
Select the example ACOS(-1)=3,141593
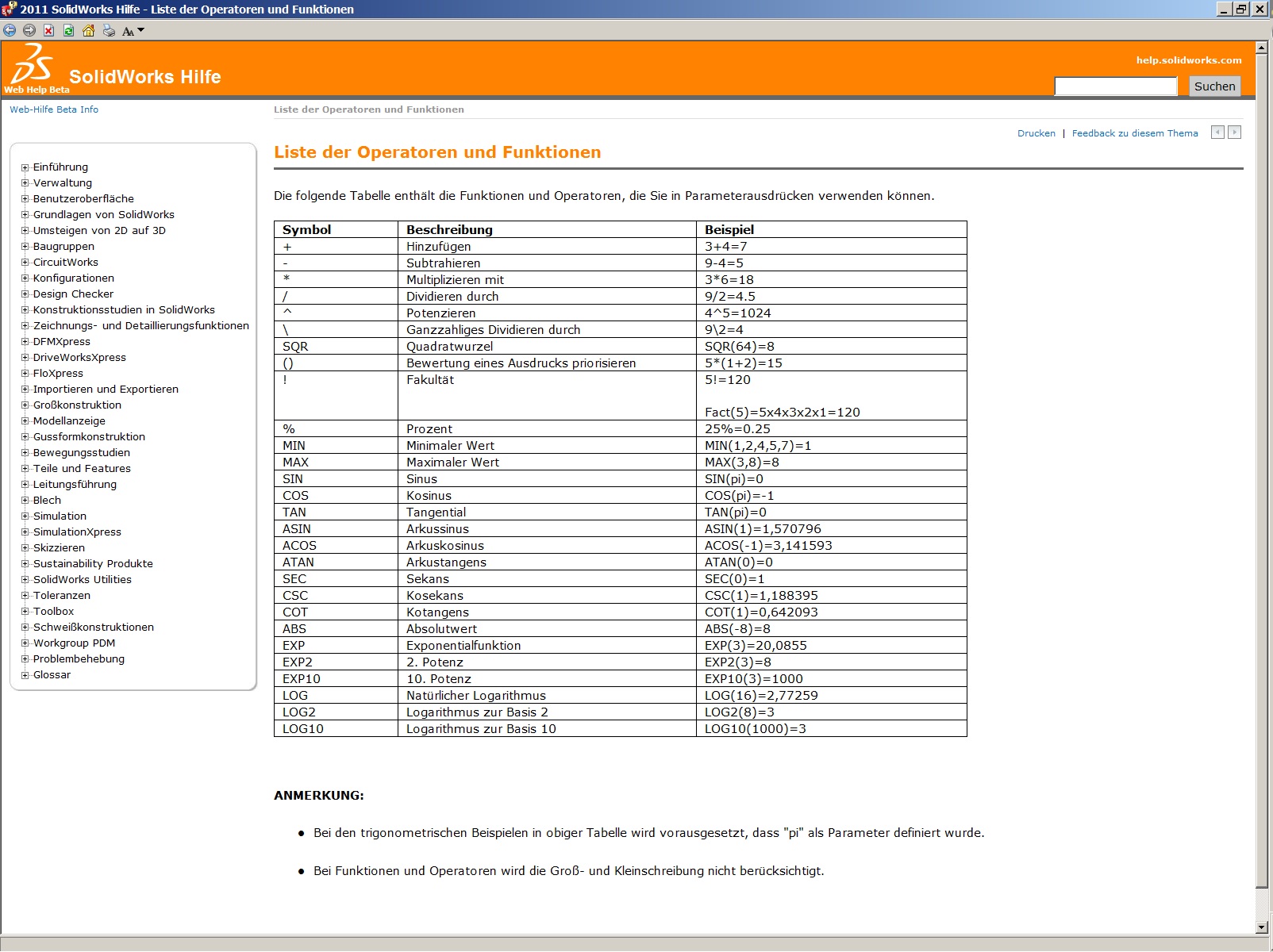768,546
